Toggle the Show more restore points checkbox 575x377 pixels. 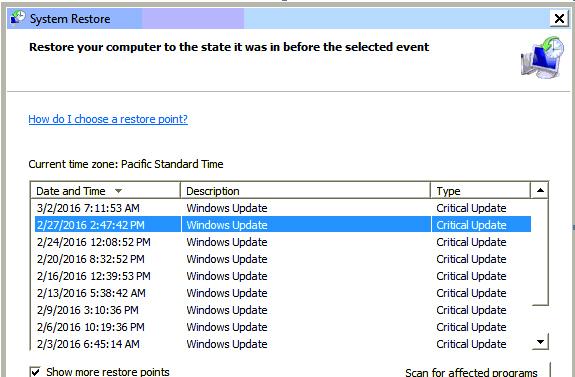(35, 372)
